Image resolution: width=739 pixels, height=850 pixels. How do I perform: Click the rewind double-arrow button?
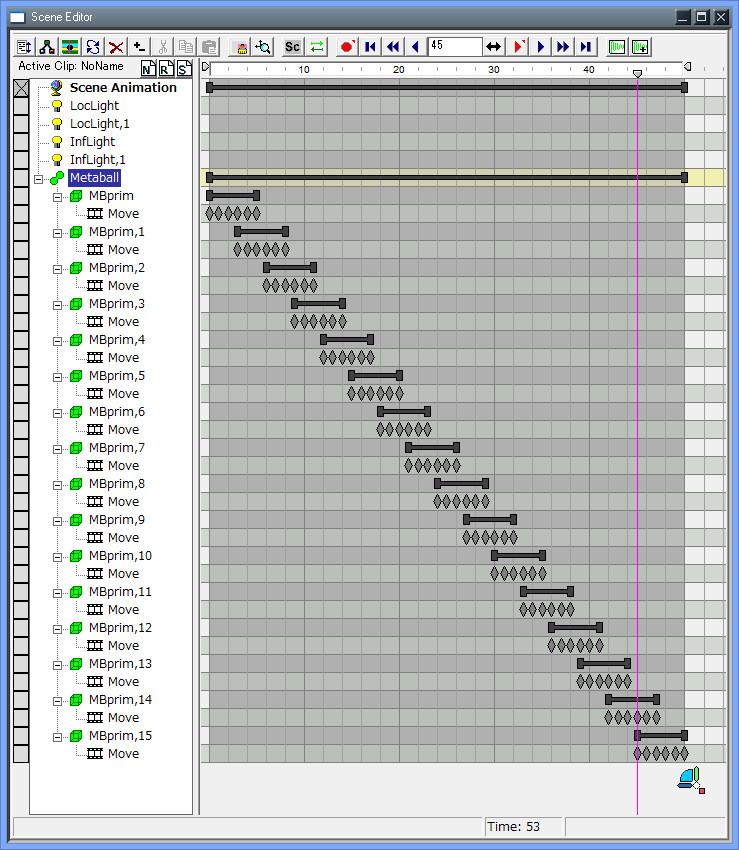coord(393,47)
